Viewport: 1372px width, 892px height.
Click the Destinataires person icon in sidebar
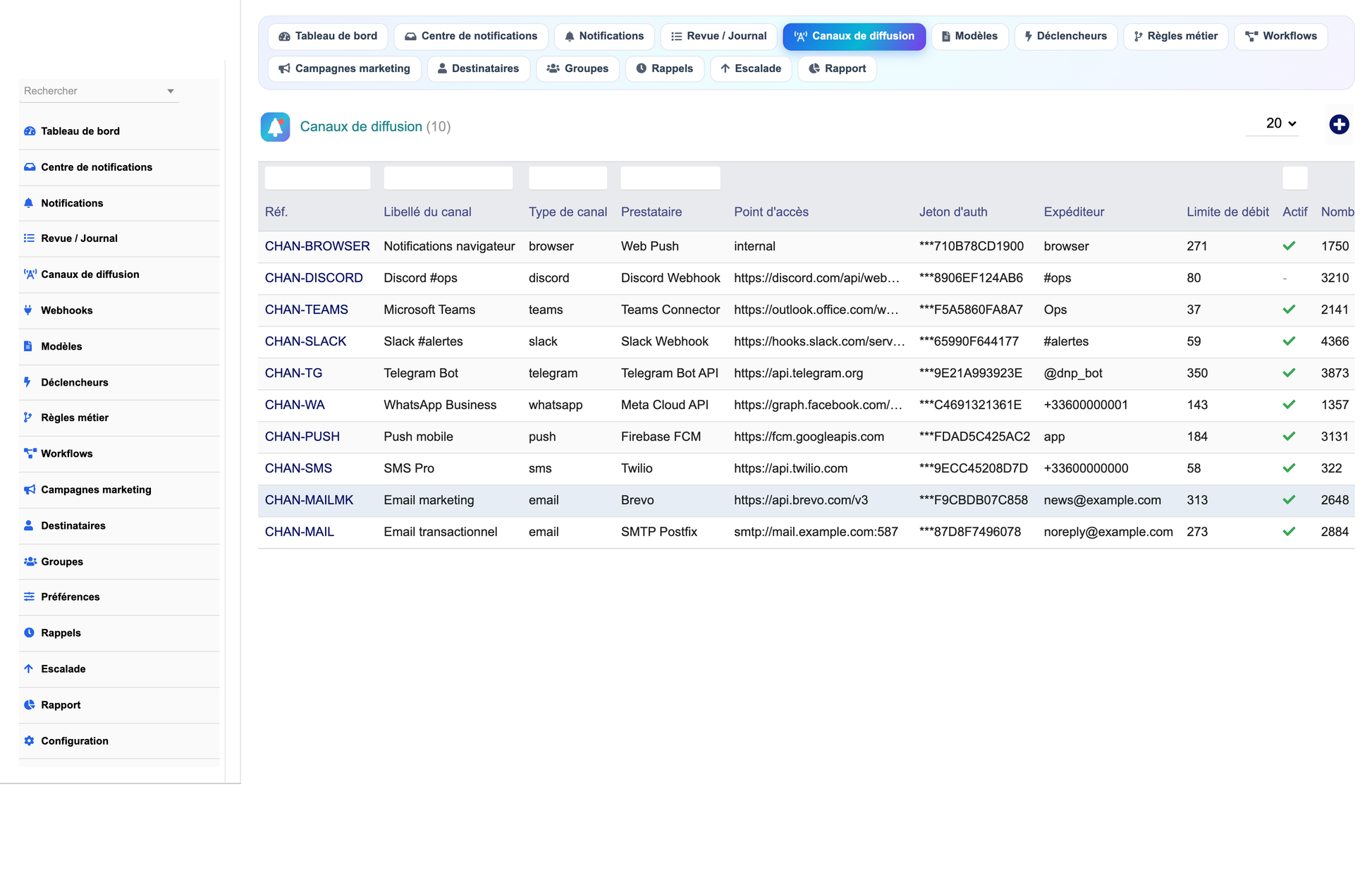coord(29,525)
